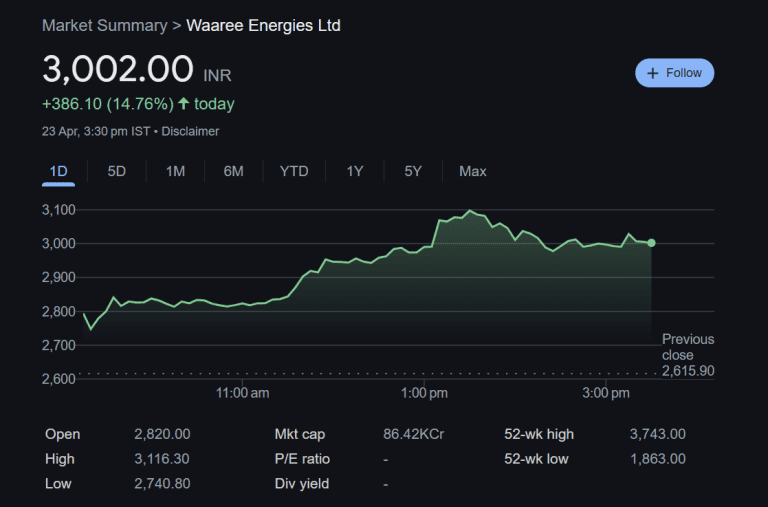768x507 pixels.
Task: Click the 1:00 pm axis label
Action: pyautogui.click(x=424, y=393)
